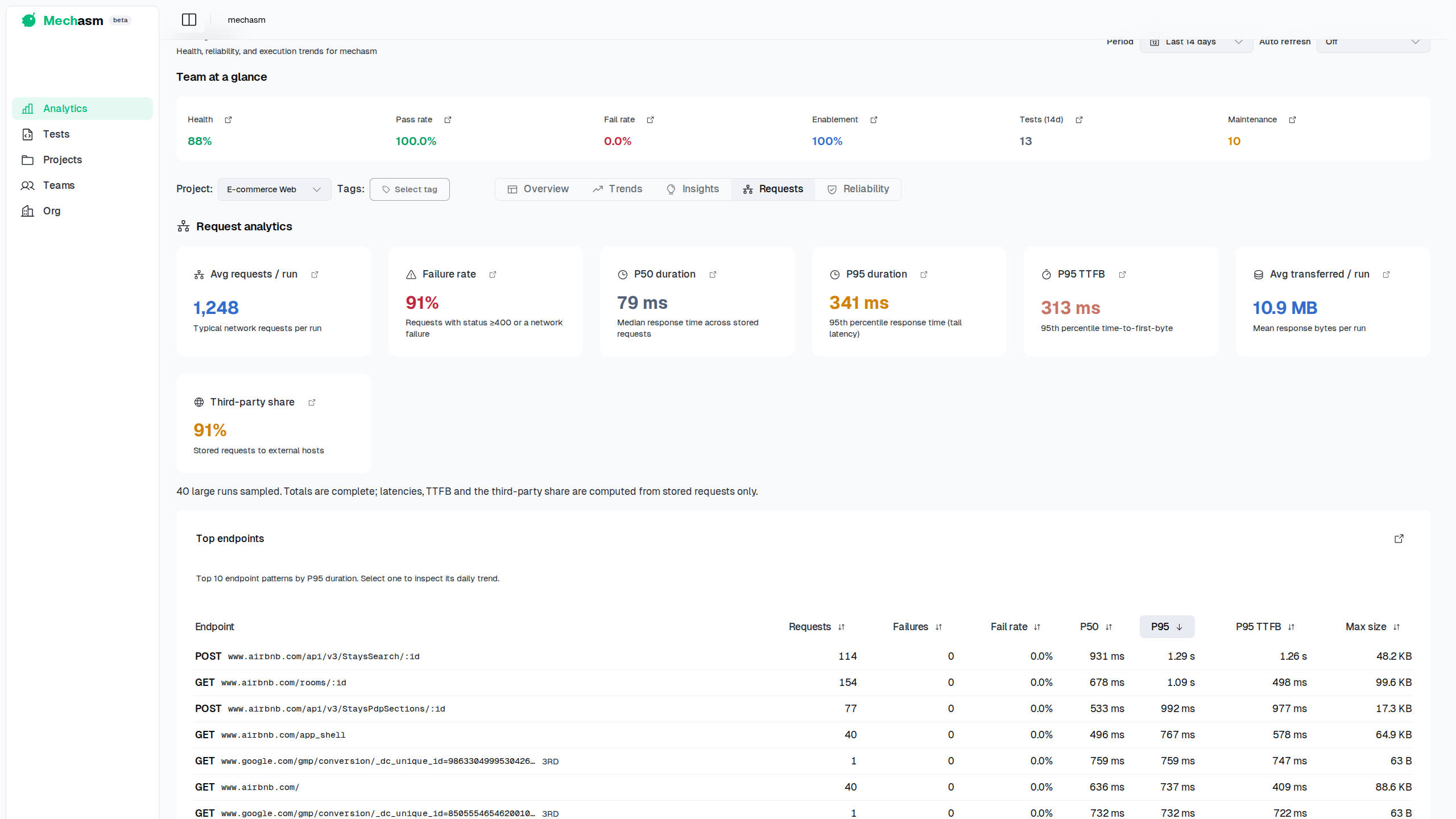1456x819 pixels.
Task: Sort by Fail rate column arrows
Action: [x=1037, y=627]
